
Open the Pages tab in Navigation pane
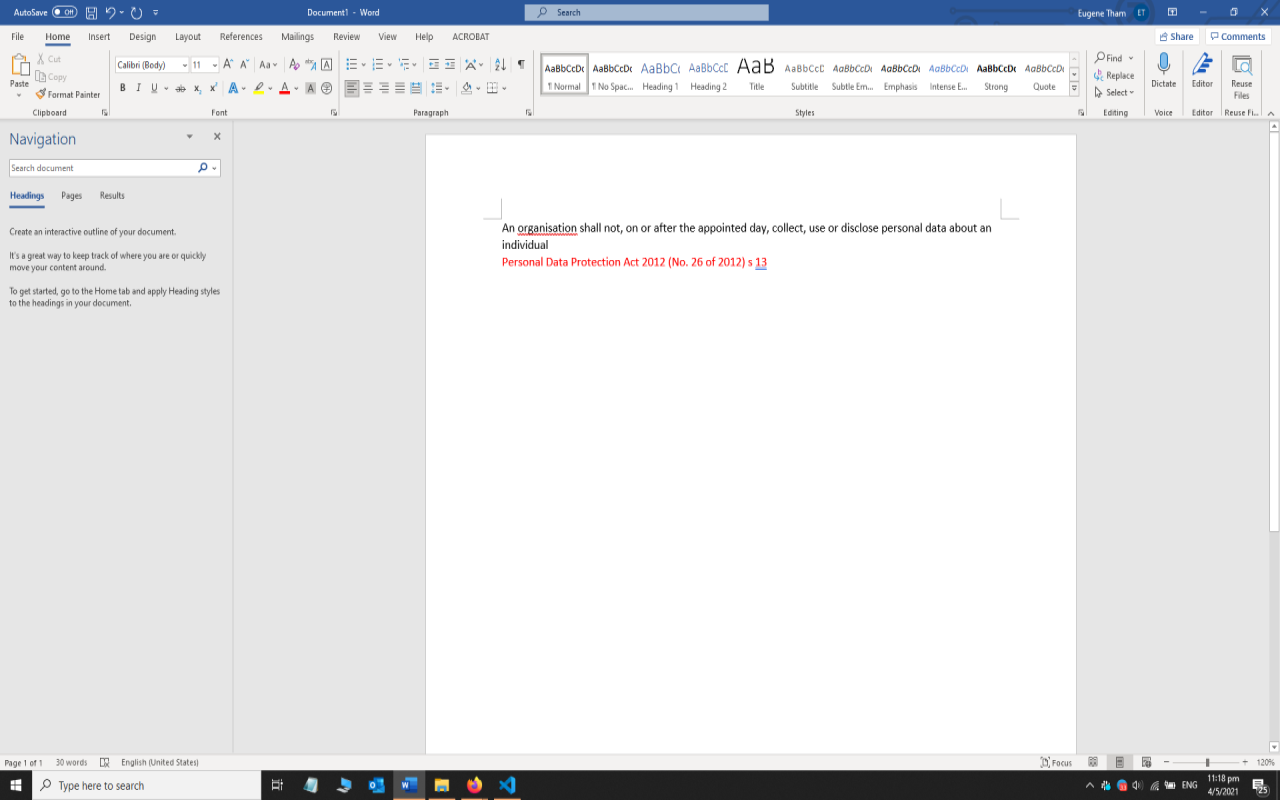click(x=71, y=196)
